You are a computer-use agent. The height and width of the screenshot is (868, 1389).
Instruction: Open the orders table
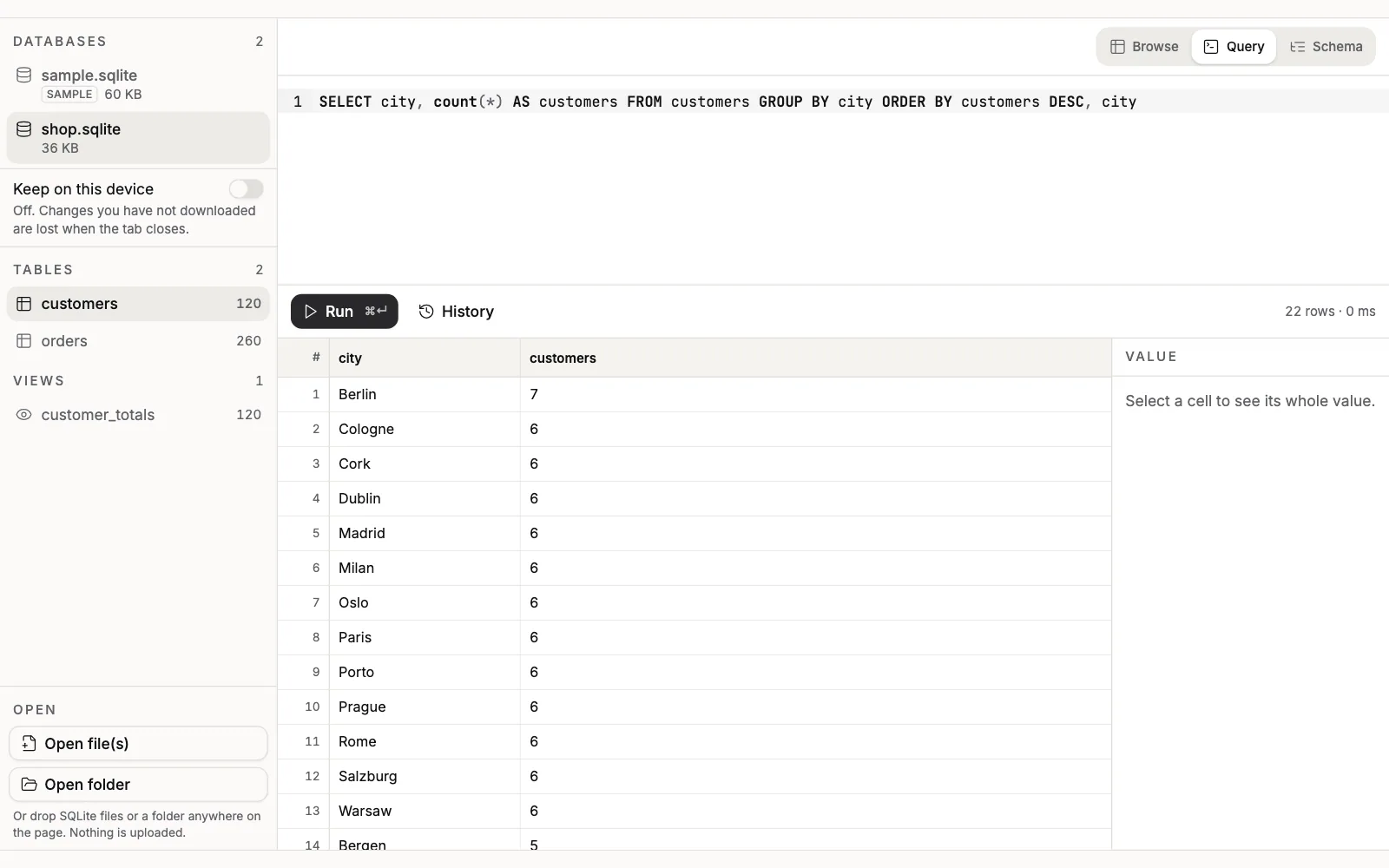pyautogui.click(x=138, y=341)
